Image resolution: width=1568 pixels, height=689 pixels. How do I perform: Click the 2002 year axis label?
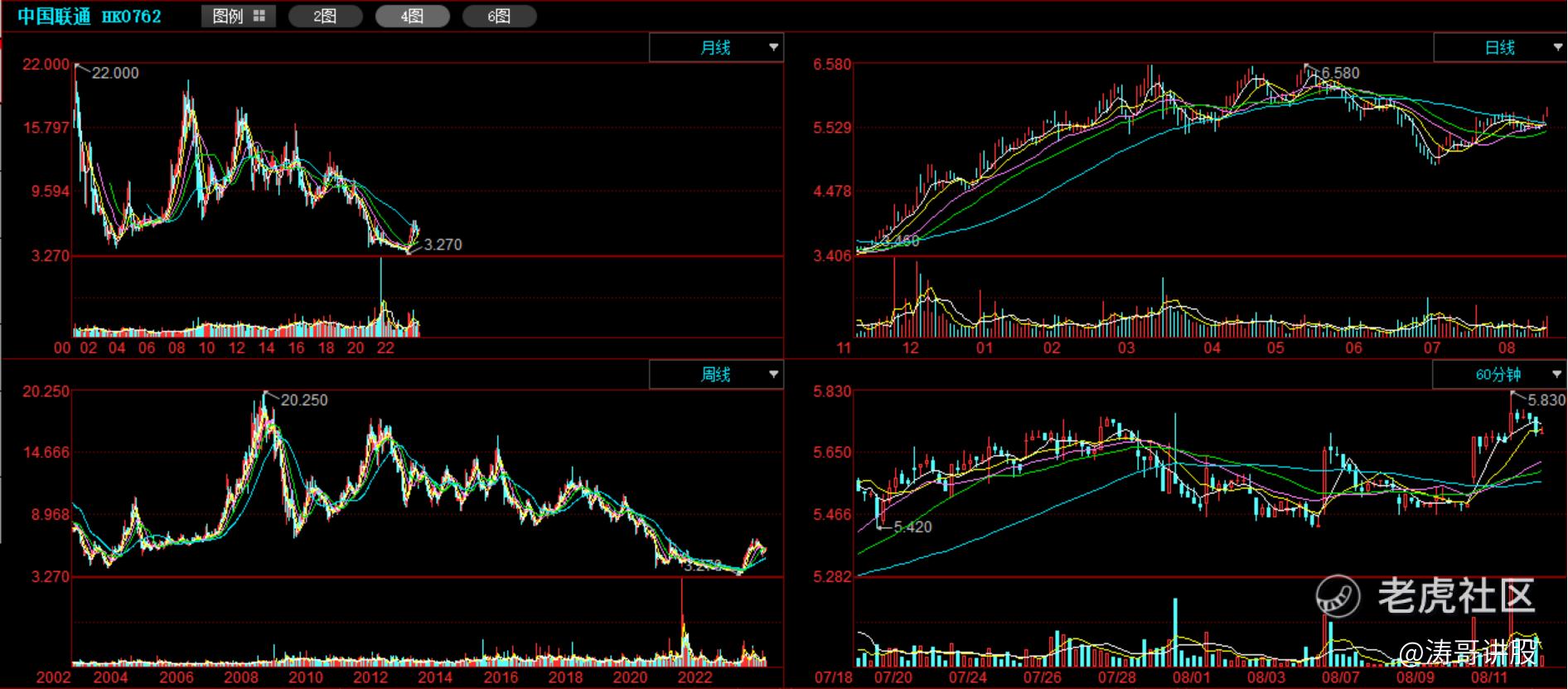[53, 677]
